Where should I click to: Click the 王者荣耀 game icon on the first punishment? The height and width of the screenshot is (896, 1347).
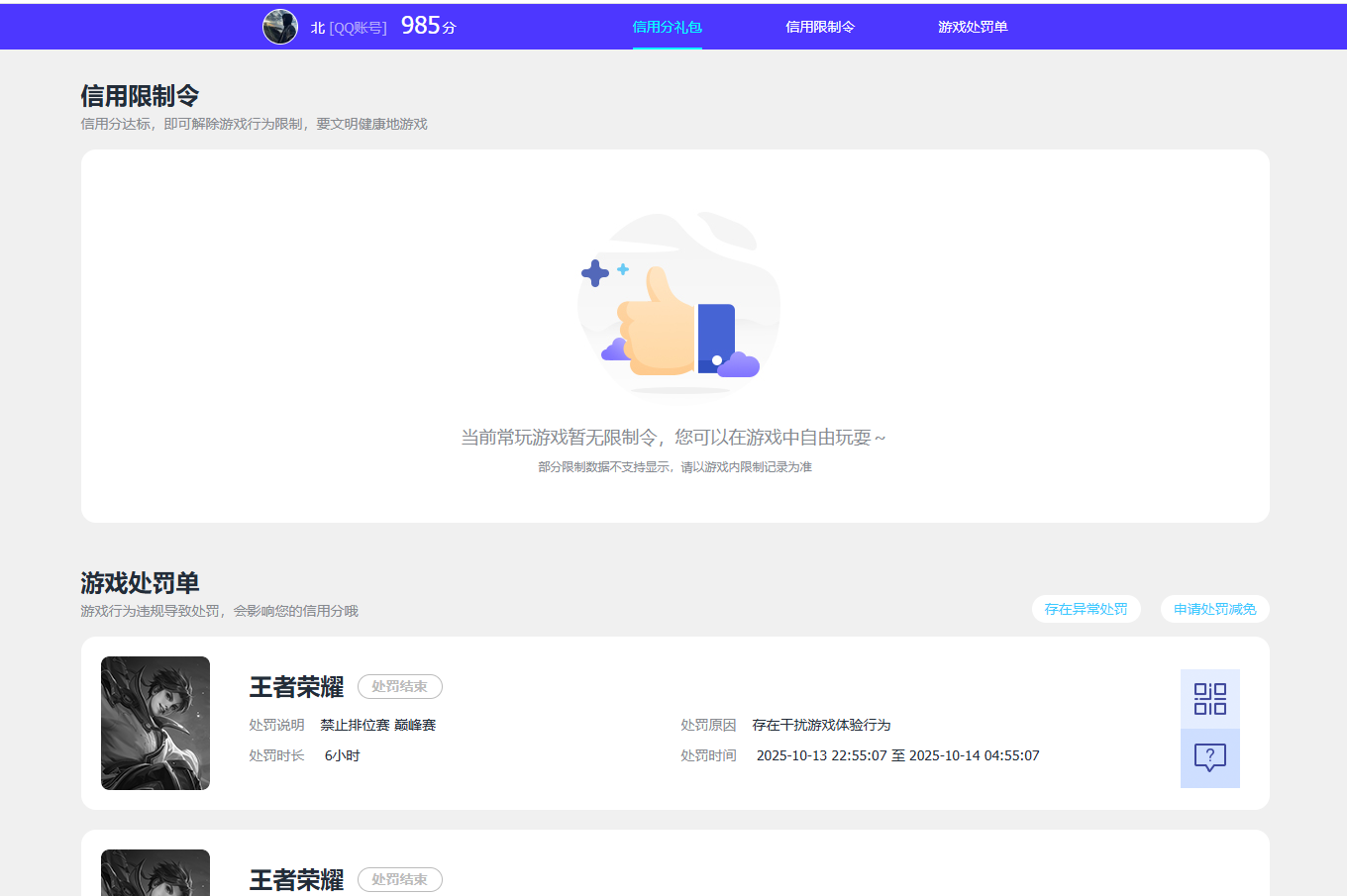155,723
